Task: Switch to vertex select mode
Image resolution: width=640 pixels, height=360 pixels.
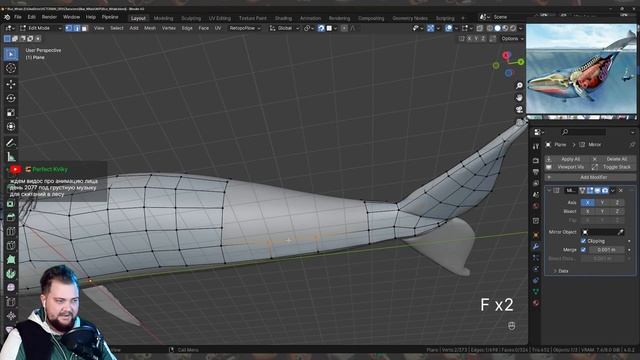Action: [x=69, y=28]
